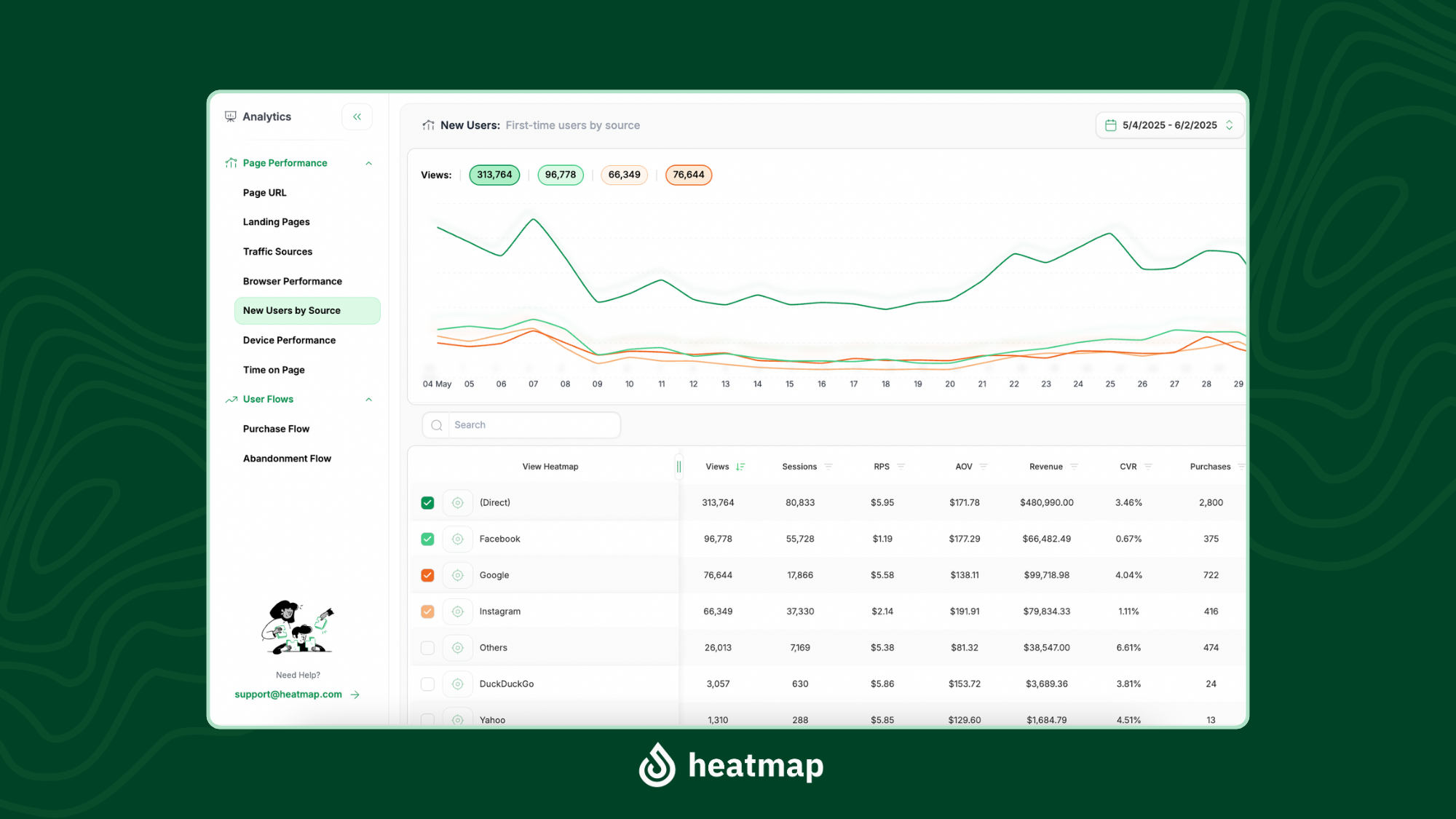Click the orange 76,644 views pill
Viewport: 1456px width, 819px height.
[x=688, y=175]
